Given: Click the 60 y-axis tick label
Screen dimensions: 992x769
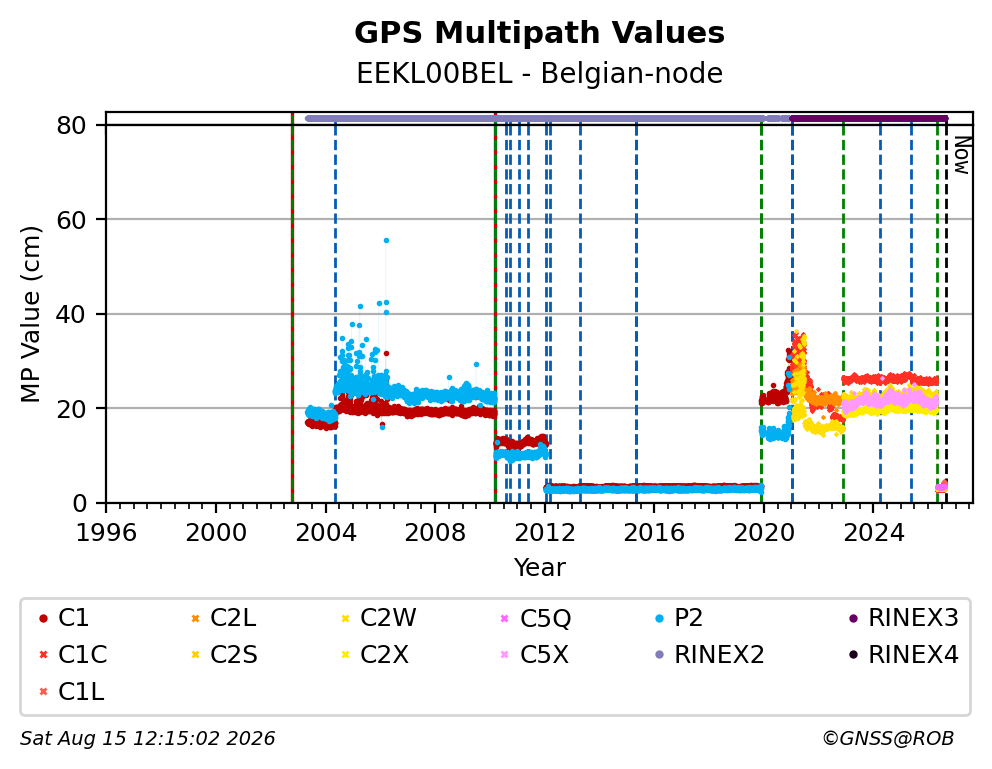Looking at the screenshot, I should [71, 220].
